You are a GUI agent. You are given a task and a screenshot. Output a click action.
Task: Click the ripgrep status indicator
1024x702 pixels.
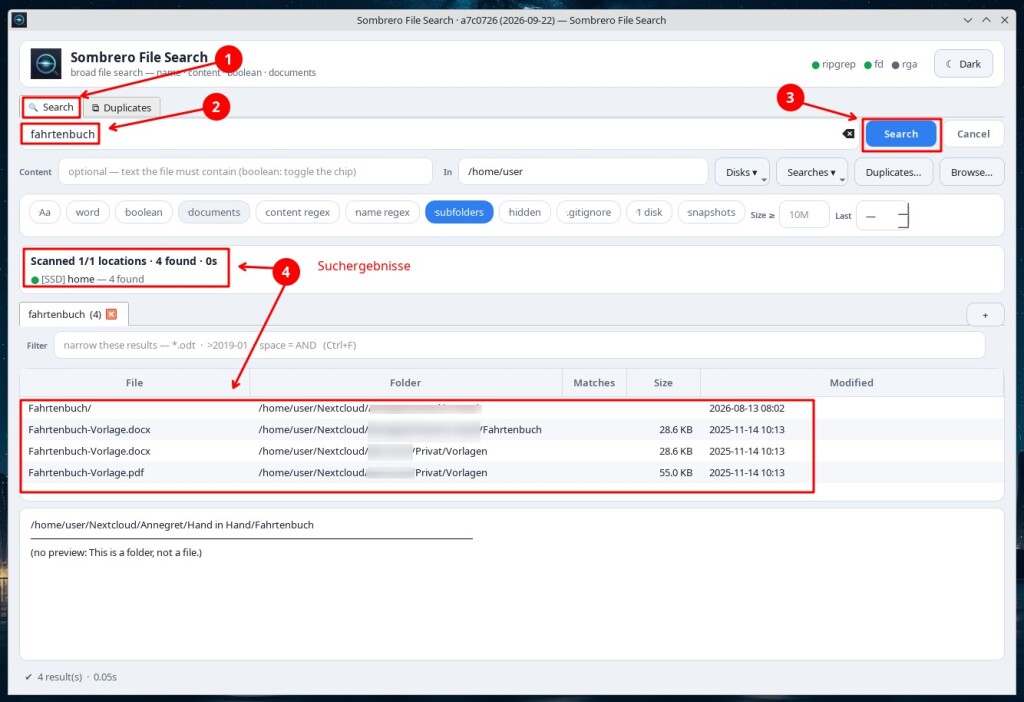click(x=833, y=64)
